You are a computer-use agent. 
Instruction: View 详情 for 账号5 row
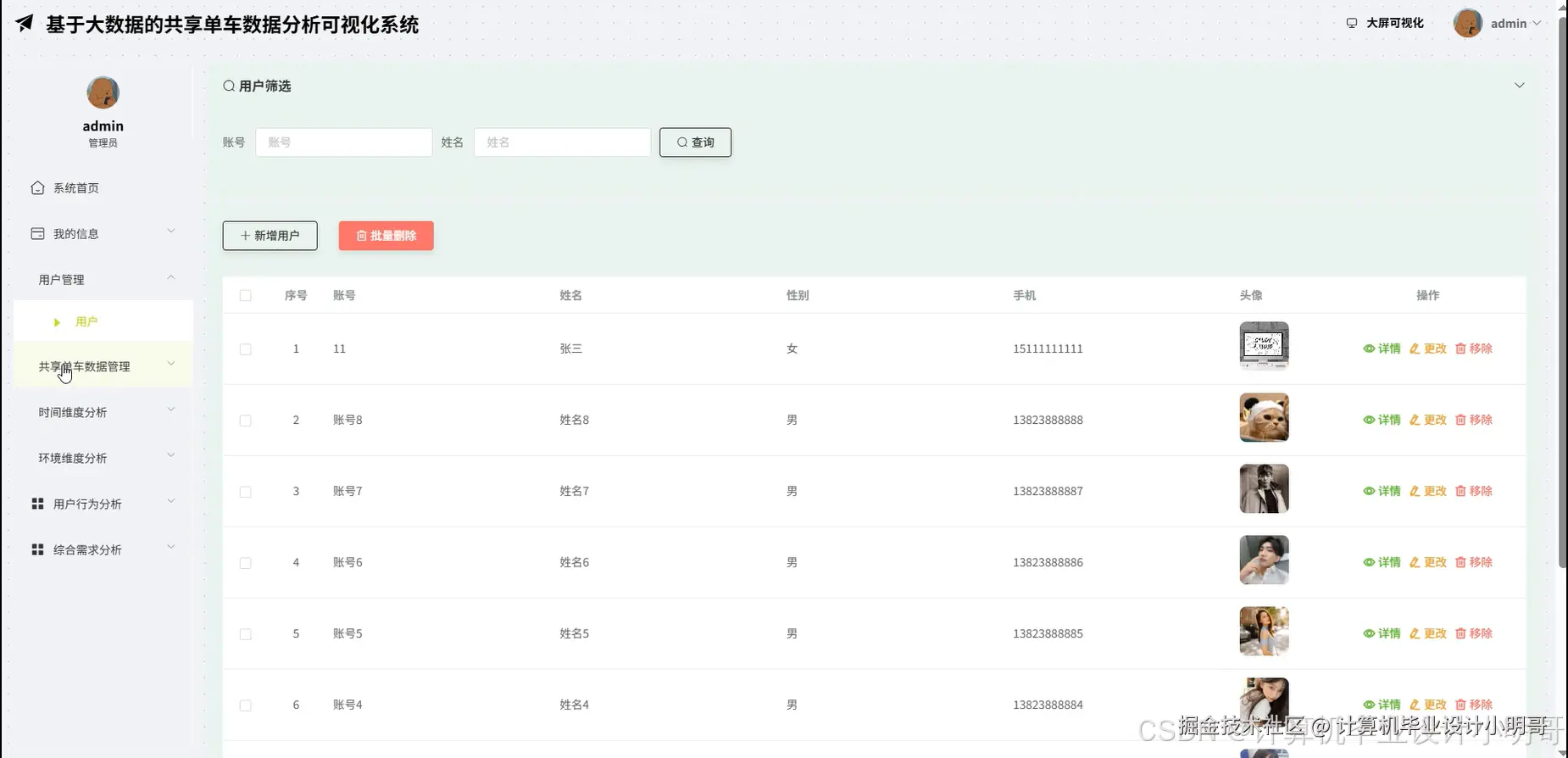point(1382,633)
